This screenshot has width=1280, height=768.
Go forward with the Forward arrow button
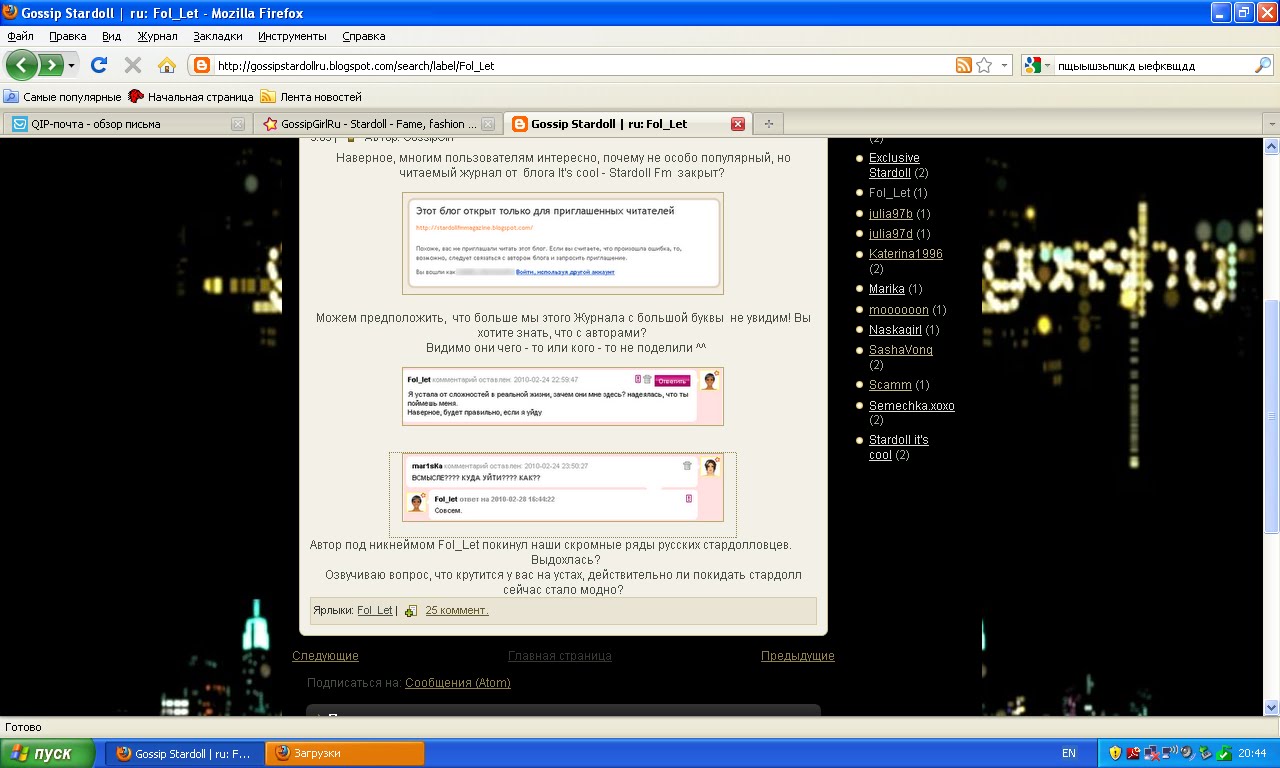[x=50, y=65]
